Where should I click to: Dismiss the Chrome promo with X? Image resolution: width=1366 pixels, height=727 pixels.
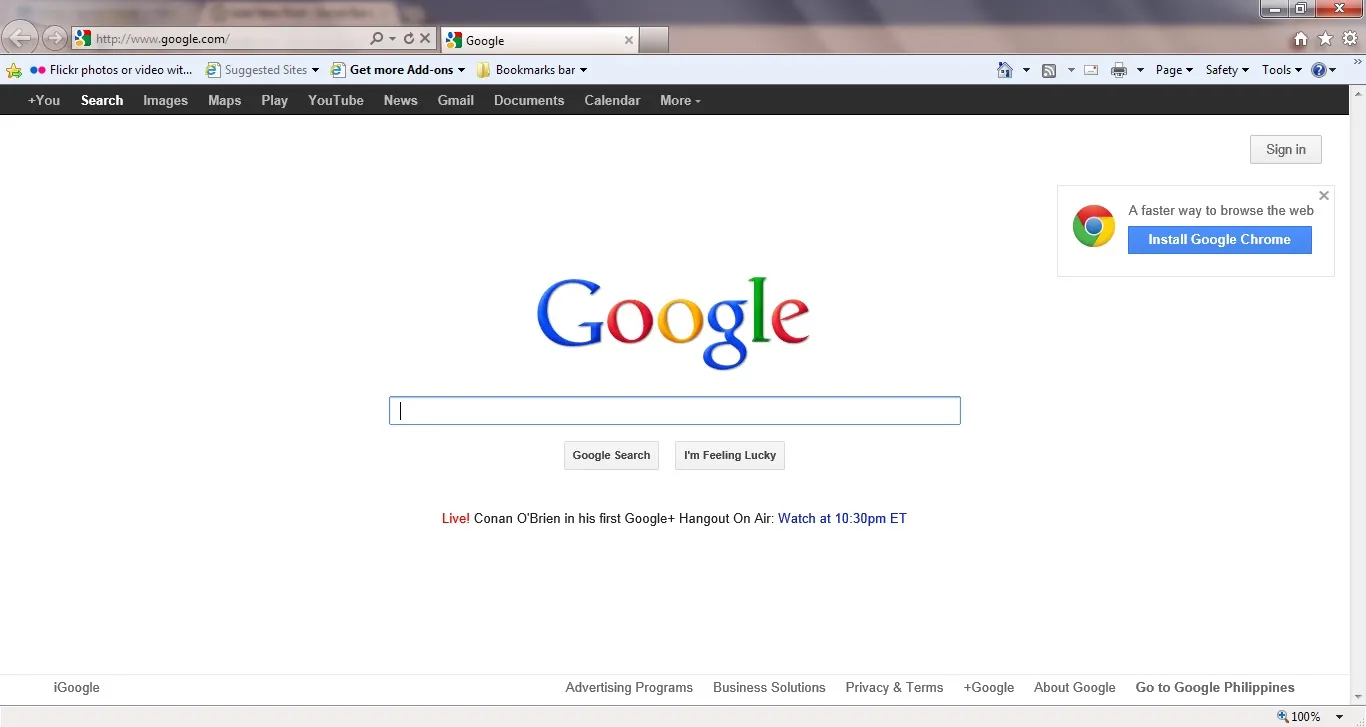(x=1324, y=196)
